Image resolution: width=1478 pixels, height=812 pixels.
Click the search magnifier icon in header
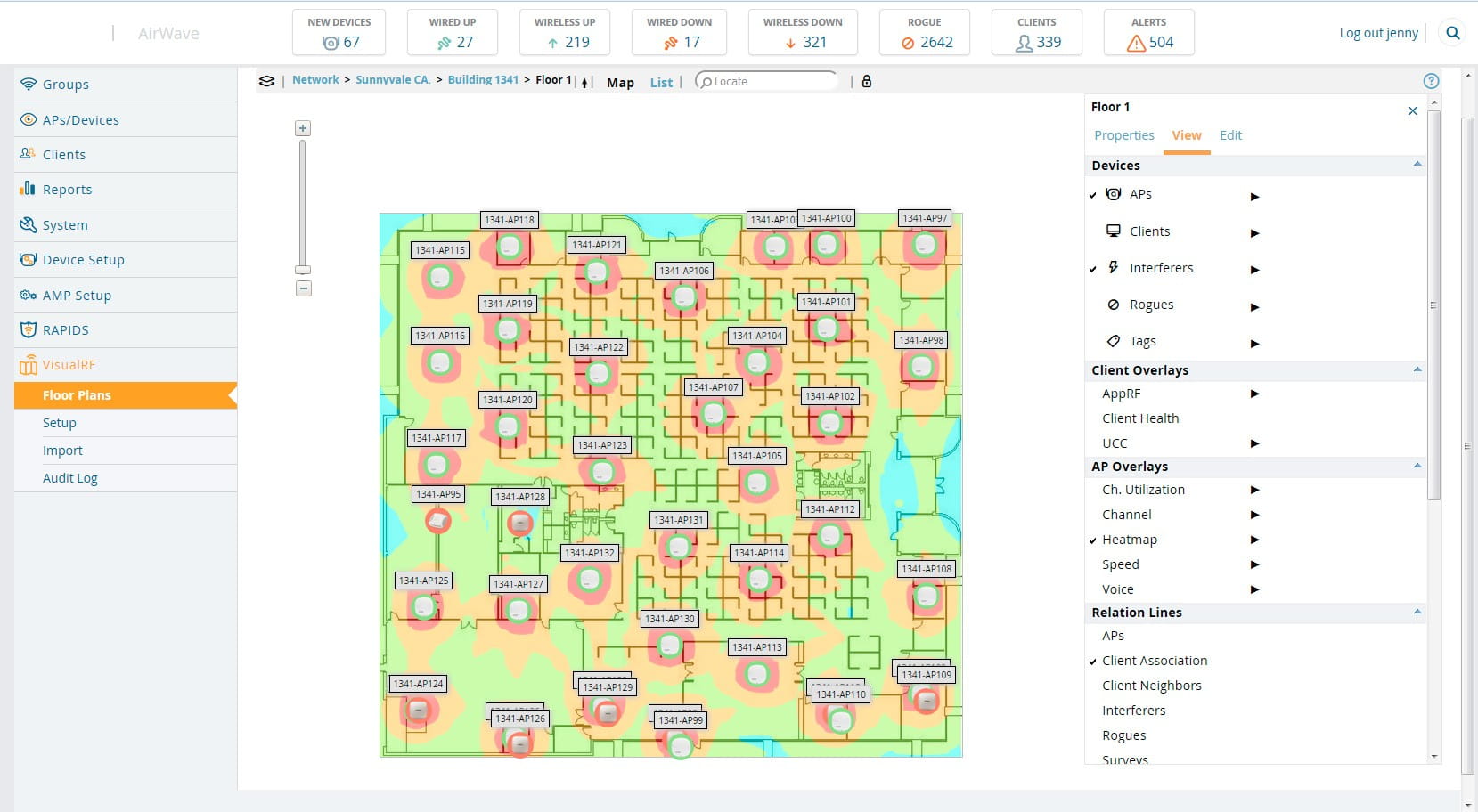coord(1453,33)
